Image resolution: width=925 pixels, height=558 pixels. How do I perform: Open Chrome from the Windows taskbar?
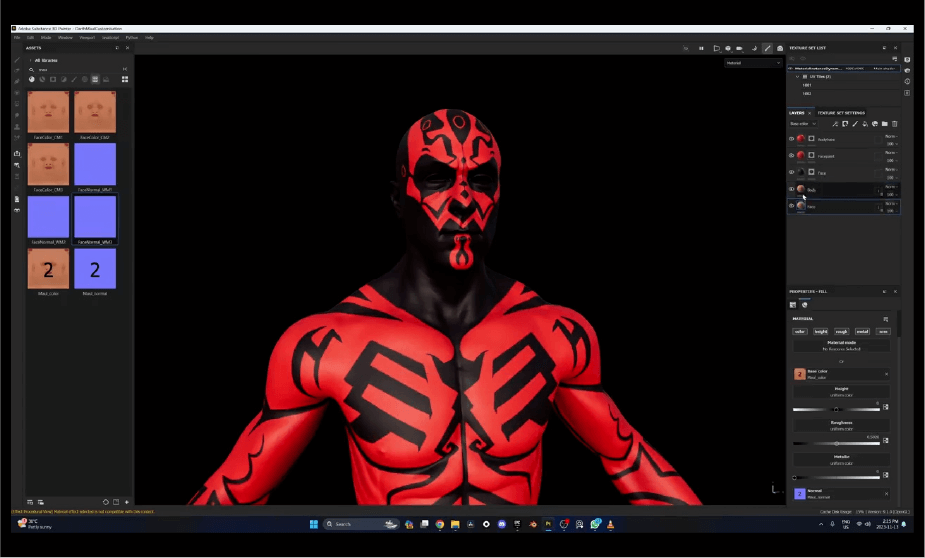point(439,524)
